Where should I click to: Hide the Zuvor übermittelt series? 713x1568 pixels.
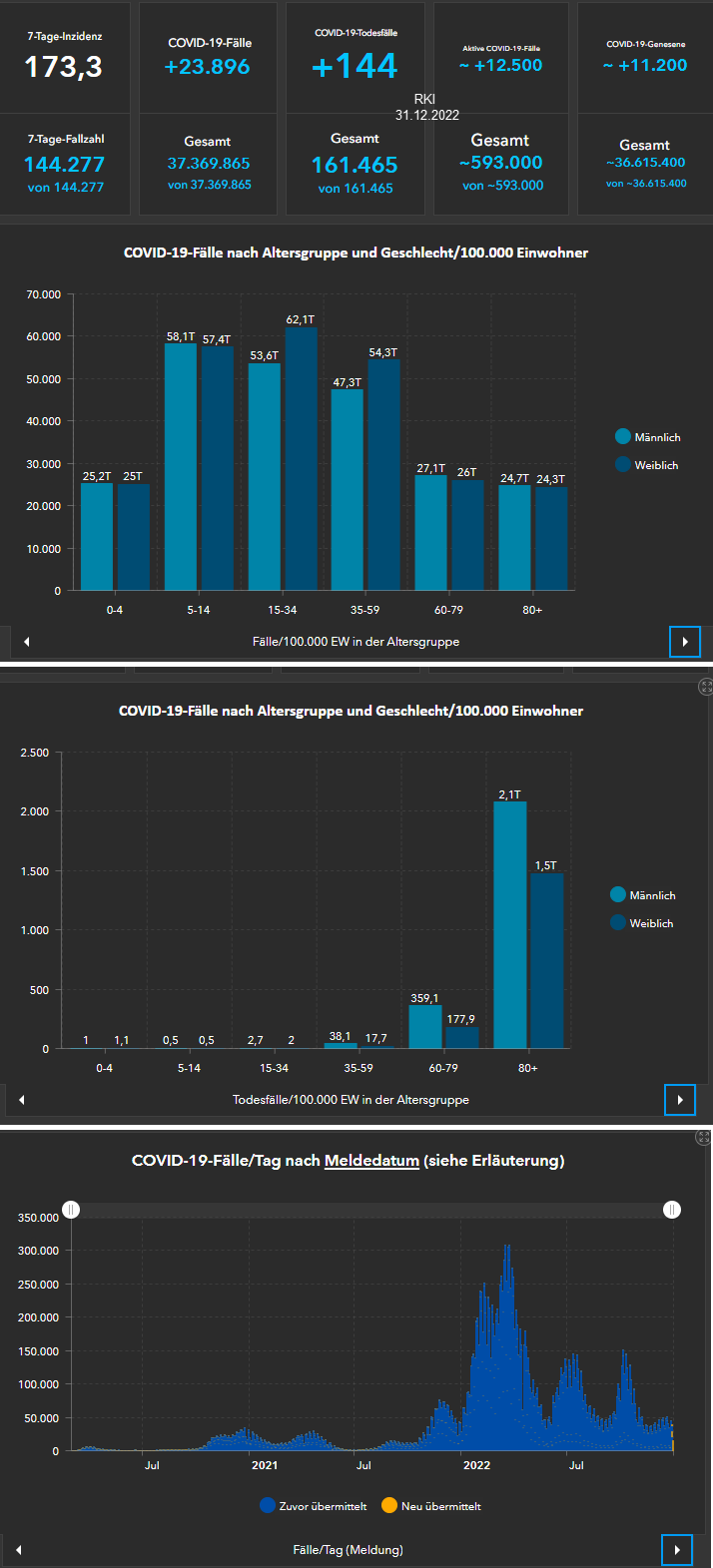coord(313,1506)
